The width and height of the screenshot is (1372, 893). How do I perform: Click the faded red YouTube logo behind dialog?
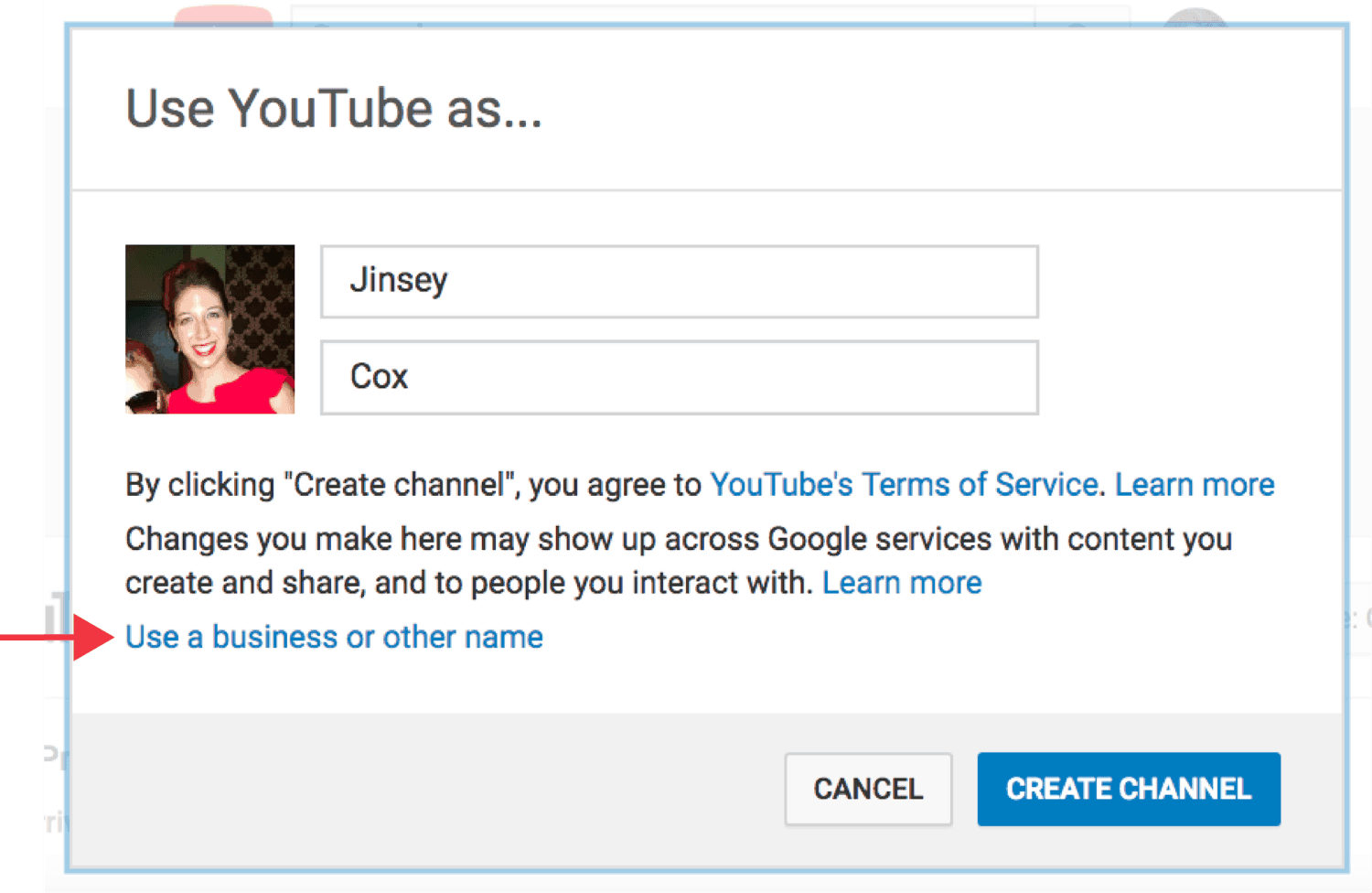[223, 15]
